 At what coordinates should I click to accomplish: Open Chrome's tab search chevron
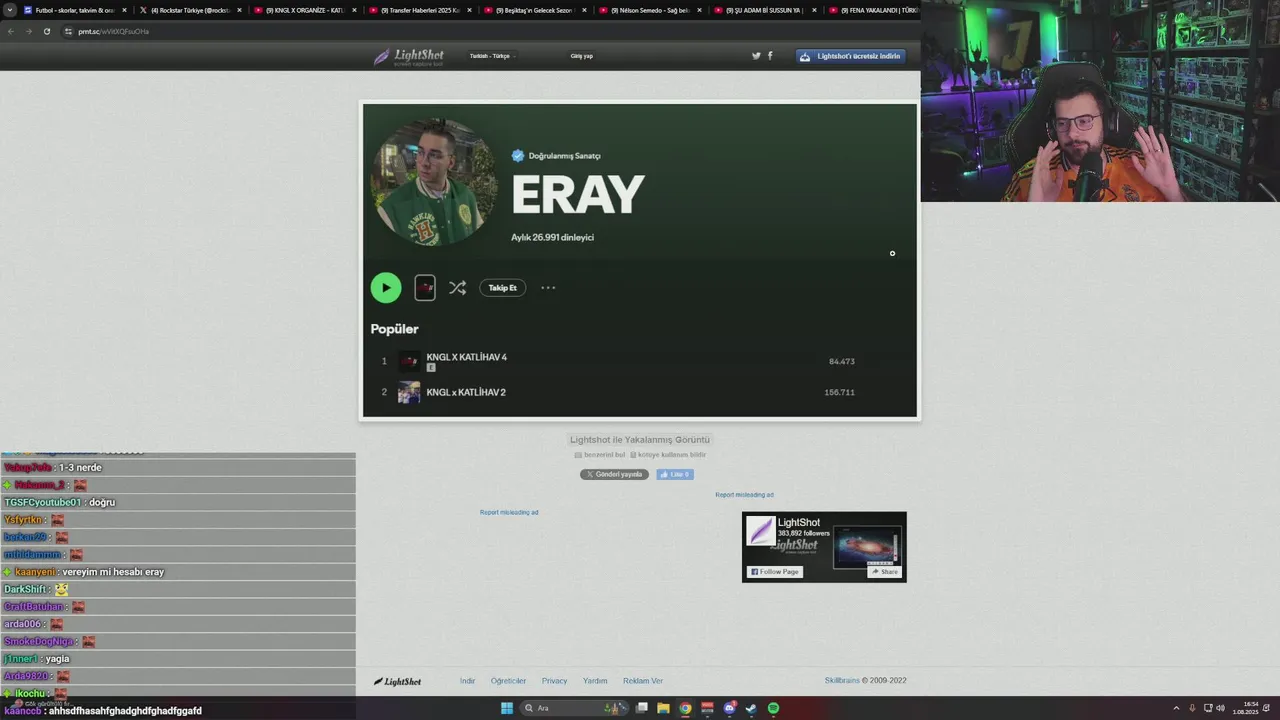[10, 10]
